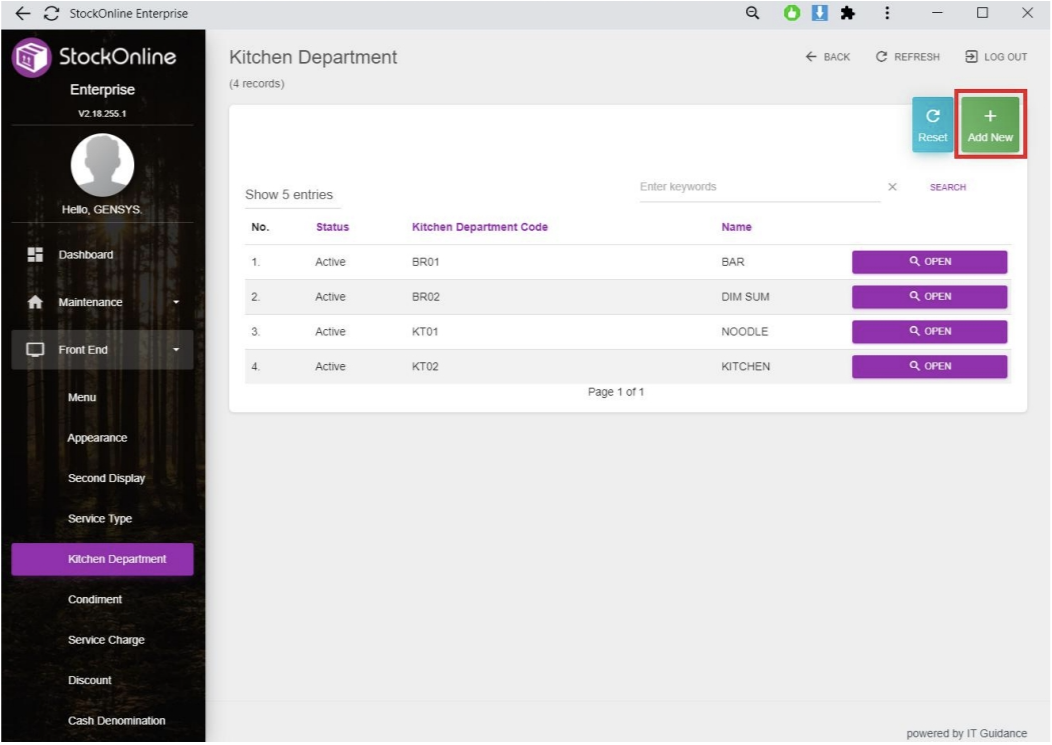The width and height of the screenshot is (1052, 745).
Task: Click the user avatar profile picture
Action: point(102,165)
